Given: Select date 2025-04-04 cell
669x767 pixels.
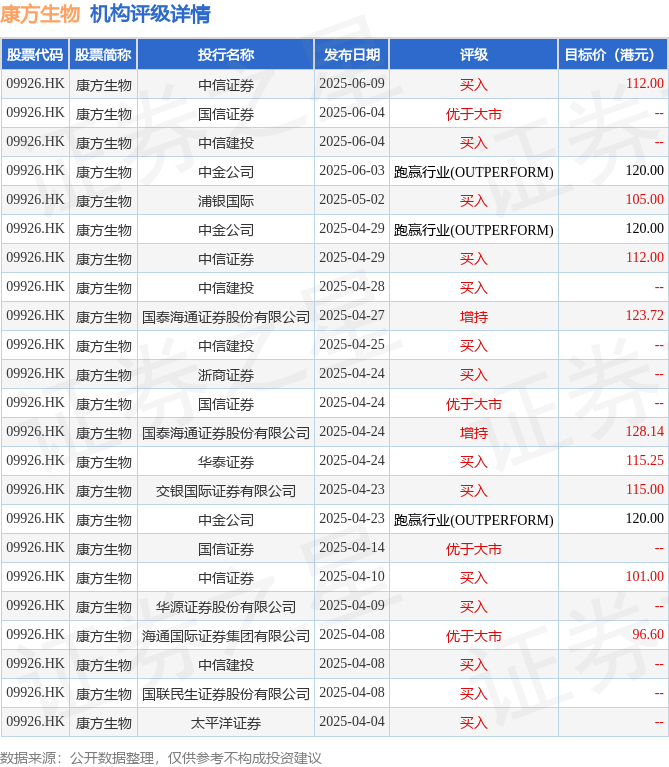Looking at the screenshot, I should 352,722.
